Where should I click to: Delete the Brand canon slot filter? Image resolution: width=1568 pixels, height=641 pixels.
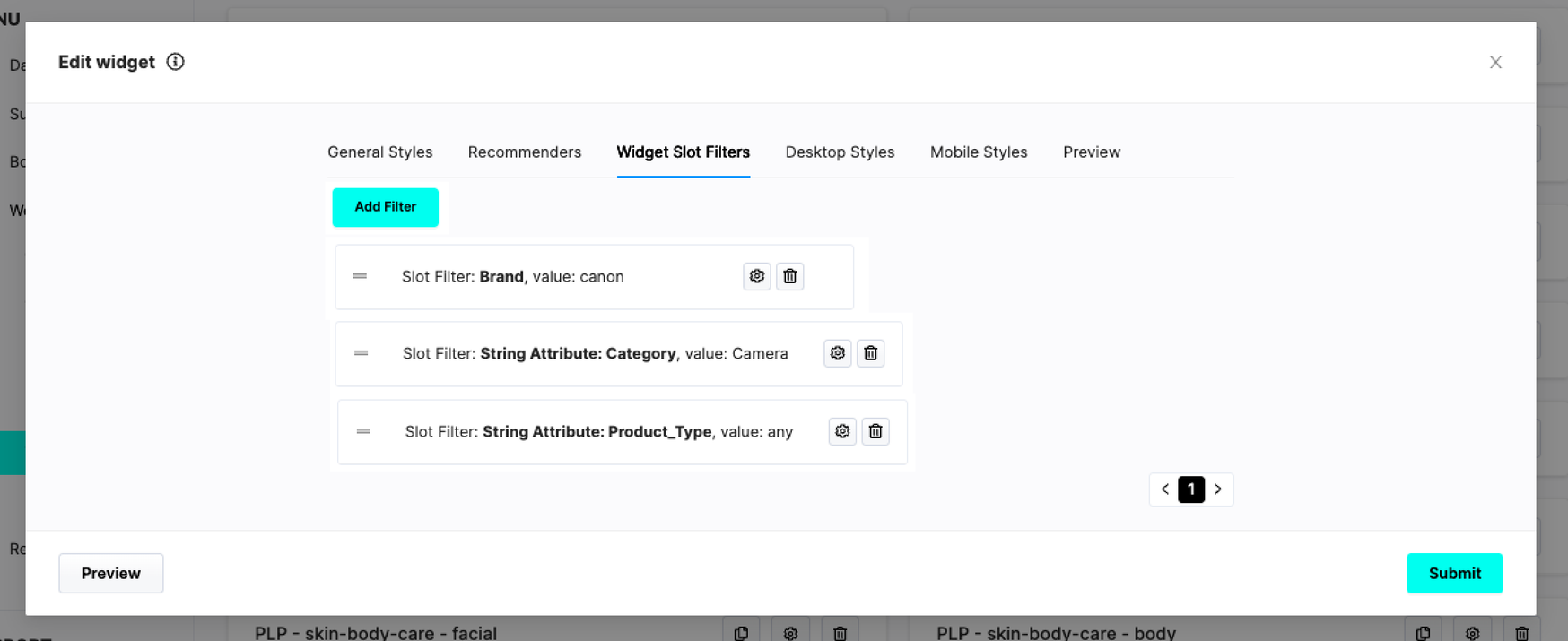pyautogui.click(x=790, y=276)
